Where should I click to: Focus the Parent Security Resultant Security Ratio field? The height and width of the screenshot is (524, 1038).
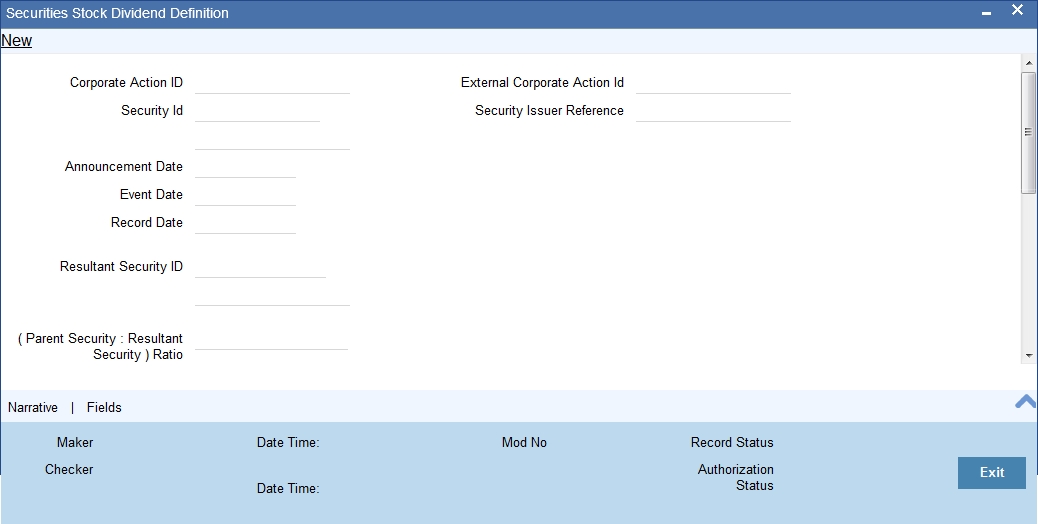tap(271, 339)
